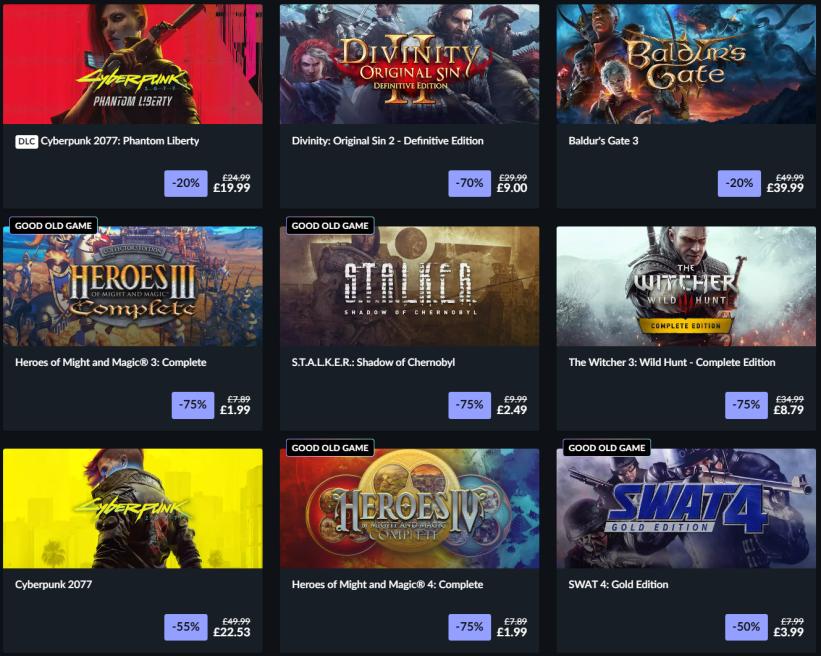Click the GOOD OLD GAME badge on SWAT 4

pyautogui.click(x=607, y=448)
